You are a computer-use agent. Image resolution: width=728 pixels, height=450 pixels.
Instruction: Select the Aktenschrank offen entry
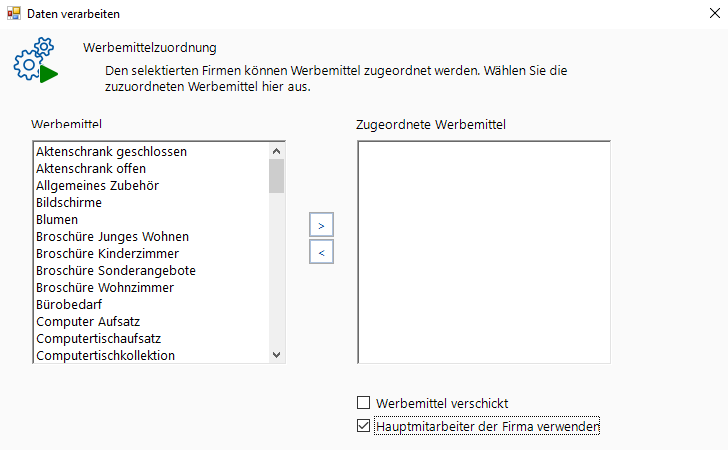pyautogui.click(x=90, y=169)
